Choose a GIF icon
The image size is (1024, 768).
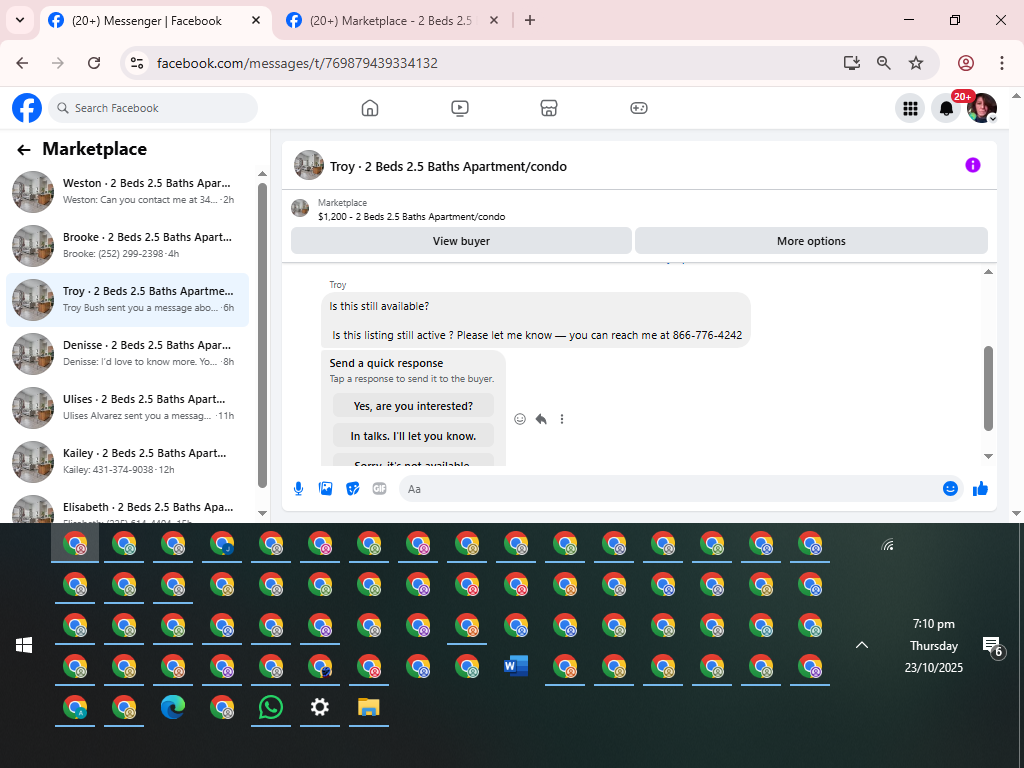(x=379, y=488)
